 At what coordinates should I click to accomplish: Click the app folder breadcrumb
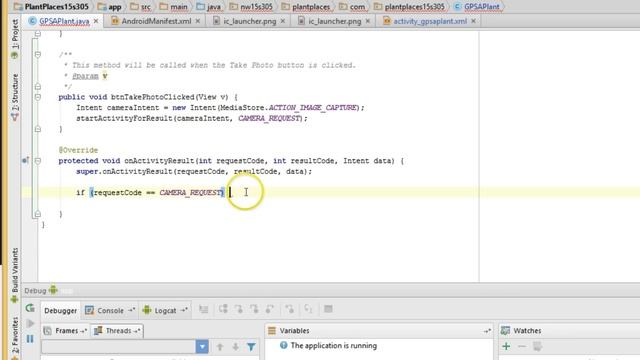coord(110,7)
